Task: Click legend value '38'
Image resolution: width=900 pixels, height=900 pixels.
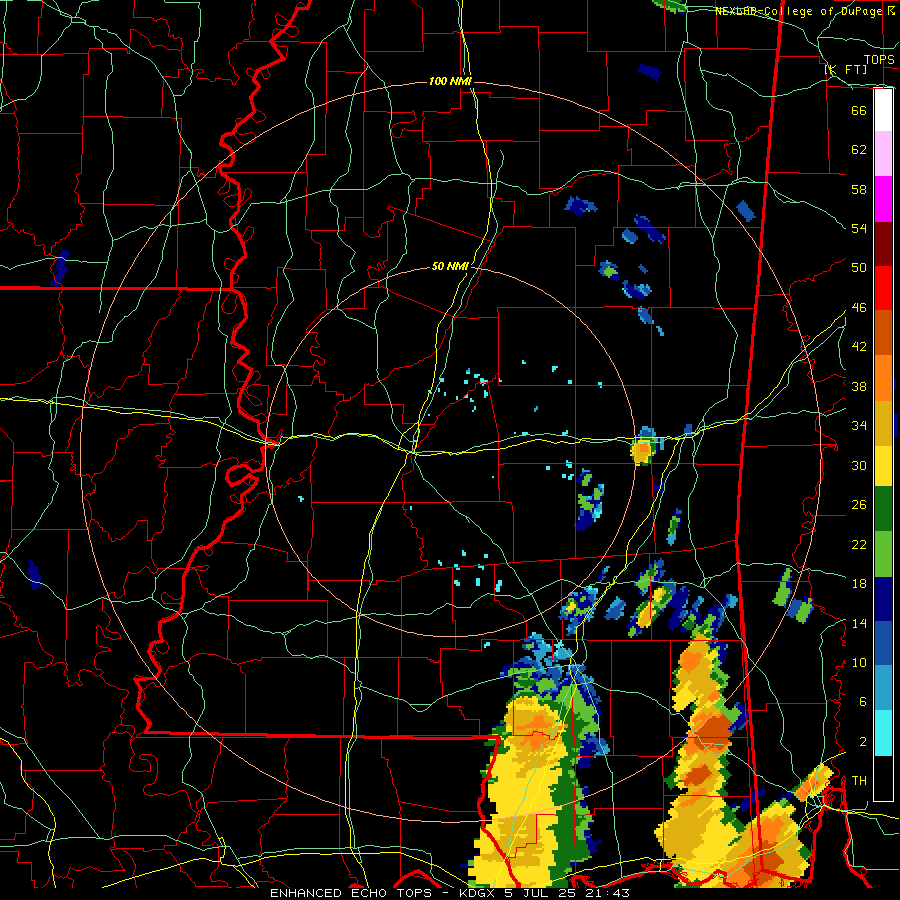Action: (859, 386)
